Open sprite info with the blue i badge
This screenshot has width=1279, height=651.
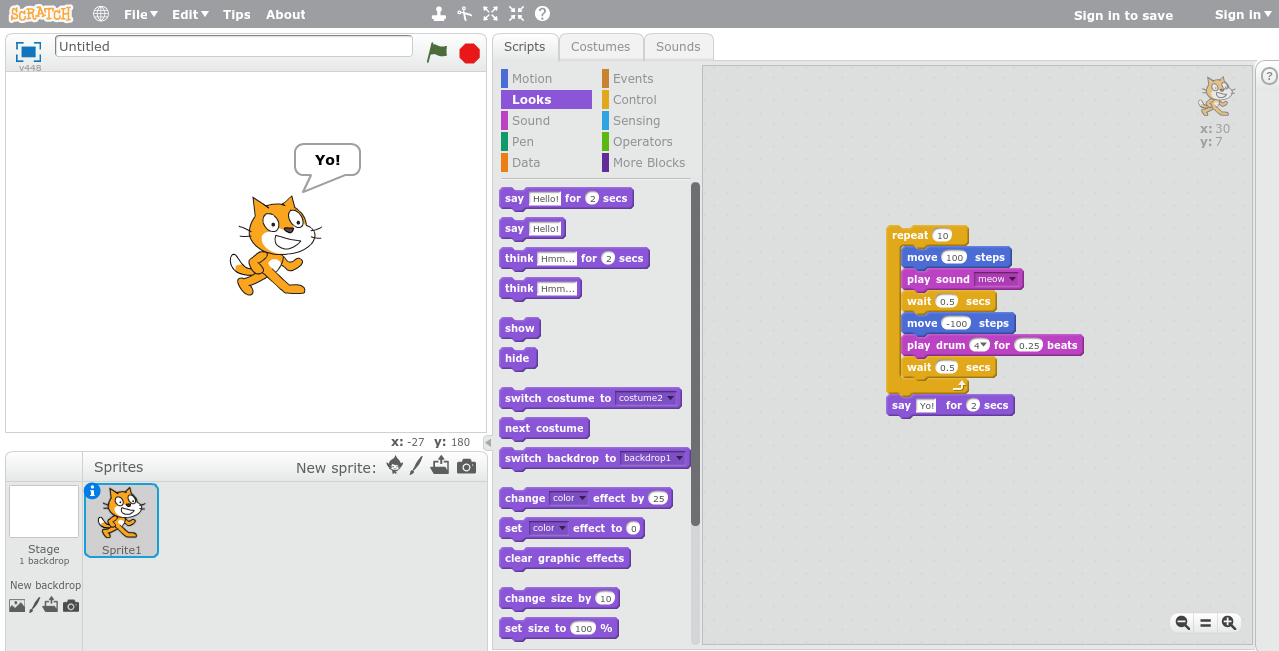coord(92,491)
